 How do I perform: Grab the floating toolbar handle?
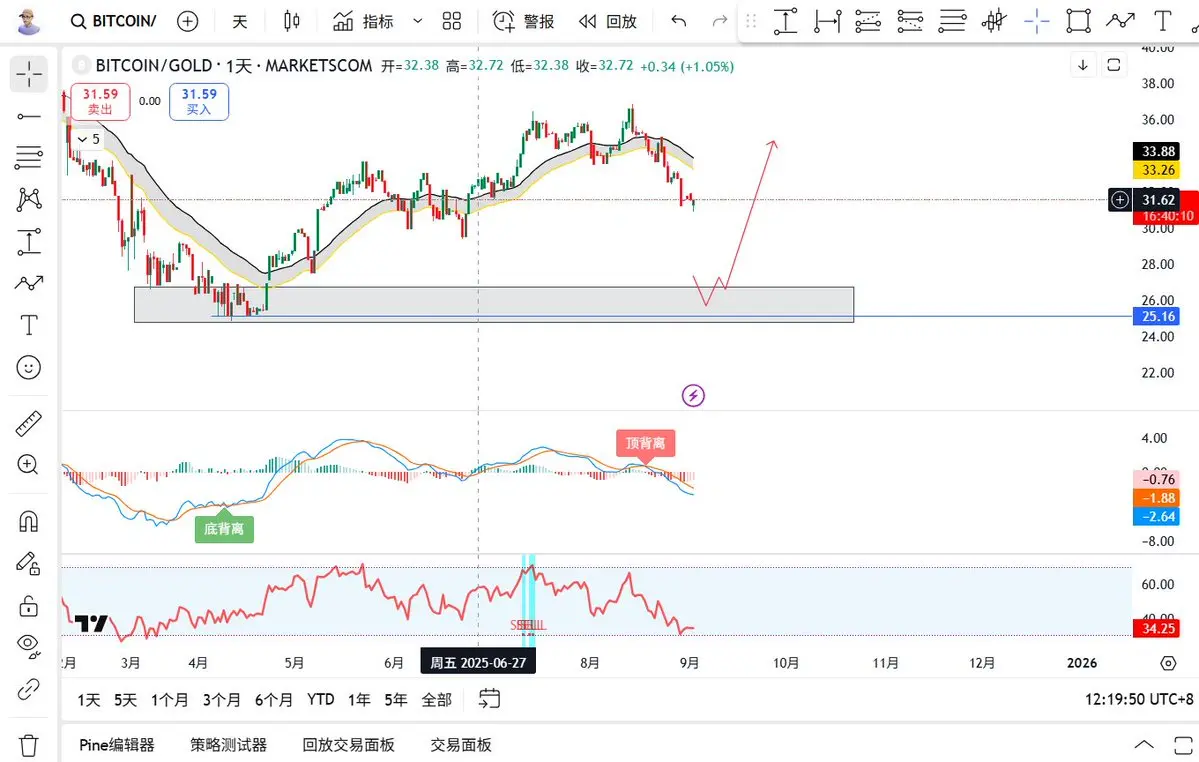click(751, 21)
